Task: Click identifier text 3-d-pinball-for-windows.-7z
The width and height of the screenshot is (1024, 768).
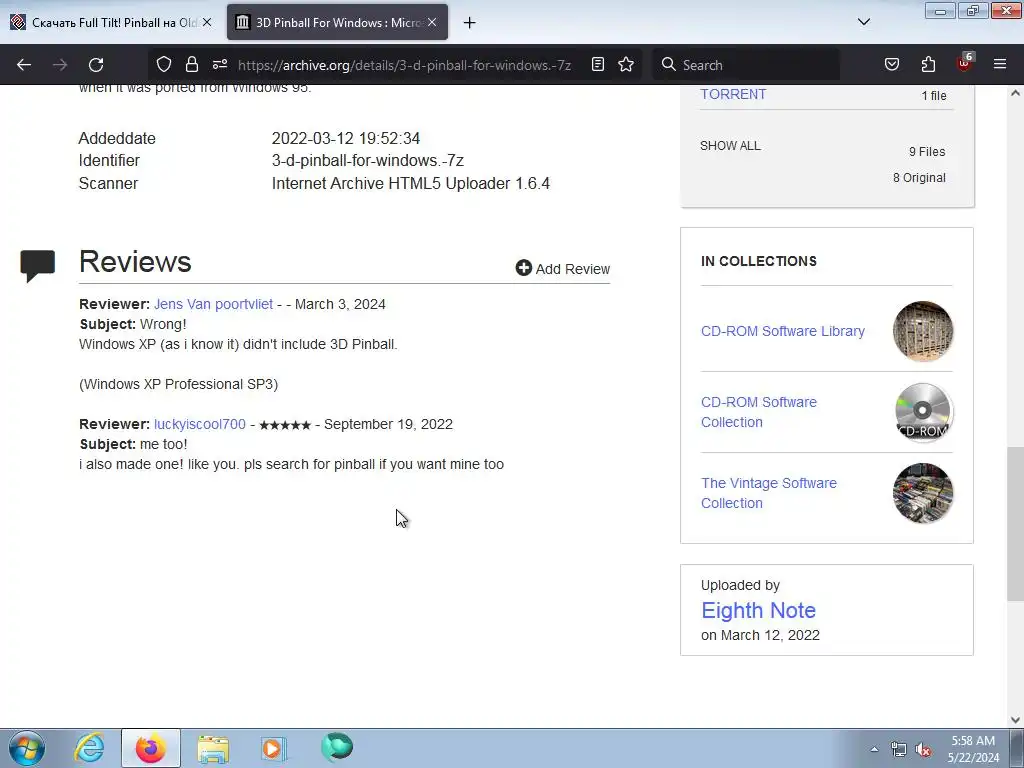Action: click(x=368, y=161)
